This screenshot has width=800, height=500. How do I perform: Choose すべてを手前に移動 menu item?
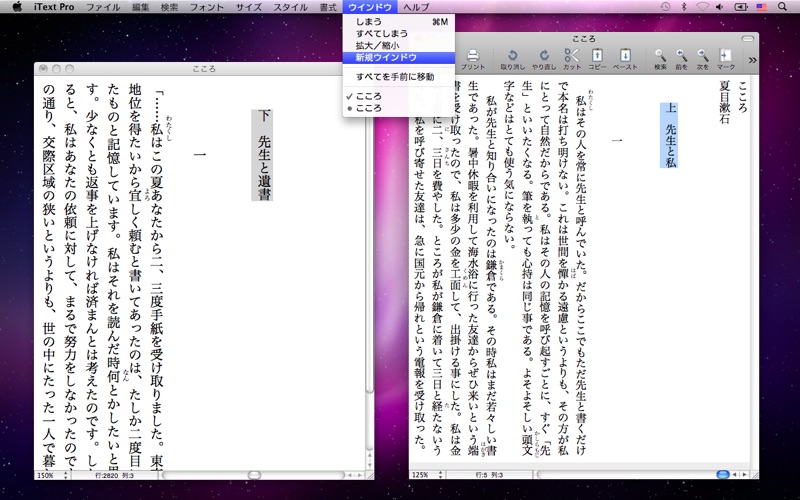[x=399, y=77]
